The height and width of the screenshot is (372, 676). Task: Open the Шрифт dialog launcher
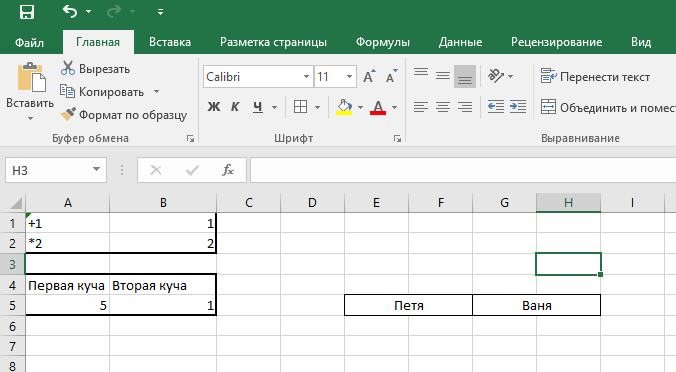pyautogui.click(x=397, y=138)
